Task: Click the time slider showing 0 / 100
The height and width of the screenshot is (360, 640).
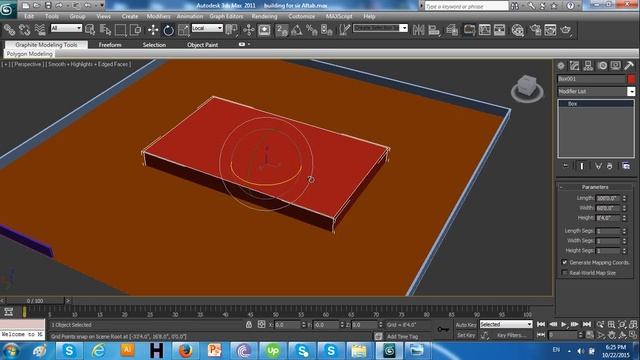Action: coord(35,301)
